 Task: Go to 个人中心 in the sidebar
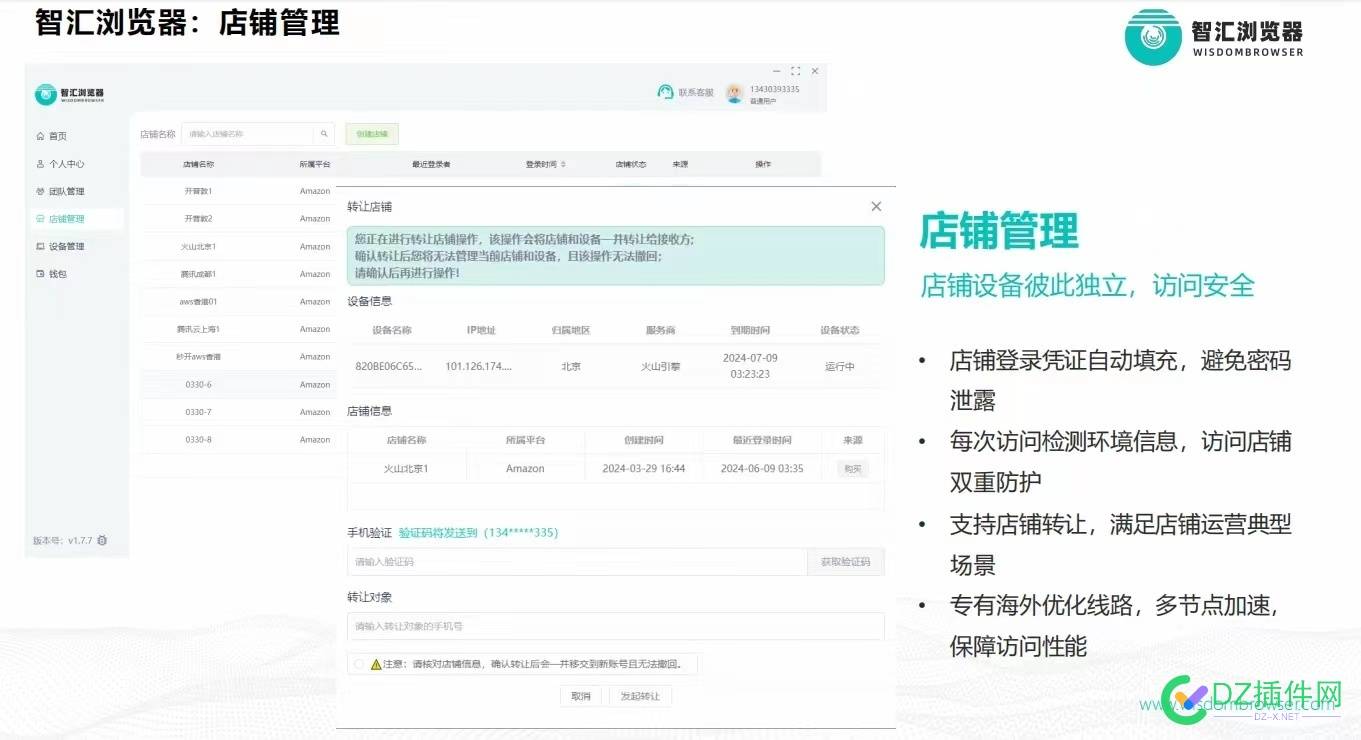60,164
